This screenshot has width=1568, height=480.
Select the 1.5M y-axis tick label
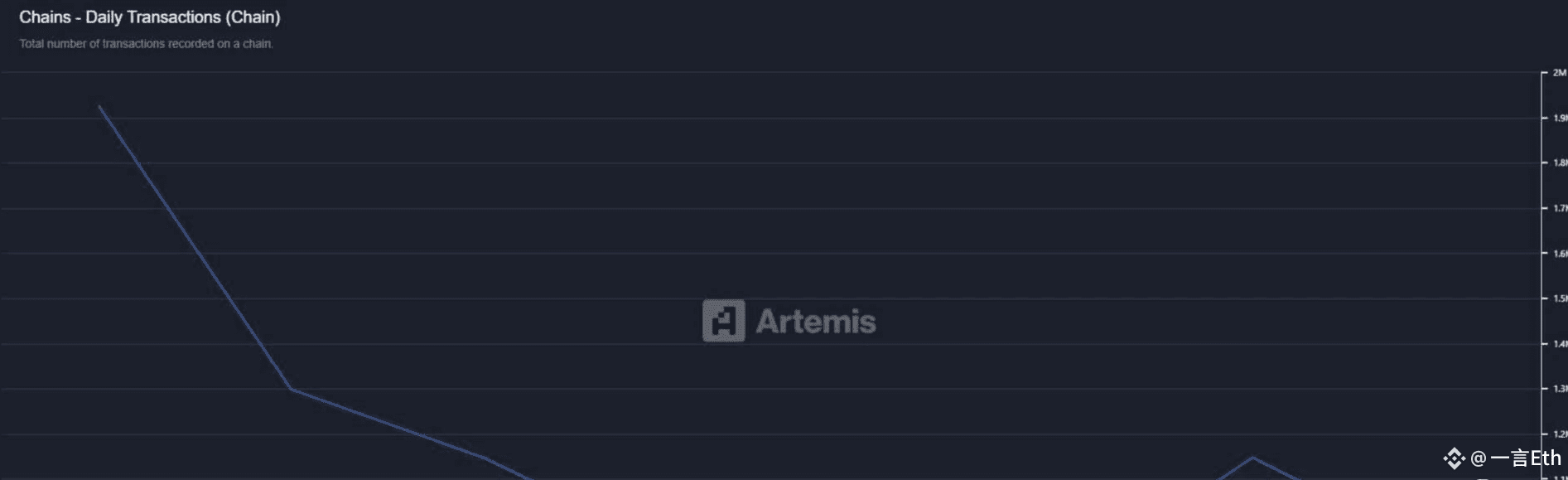pos(1560,298)
